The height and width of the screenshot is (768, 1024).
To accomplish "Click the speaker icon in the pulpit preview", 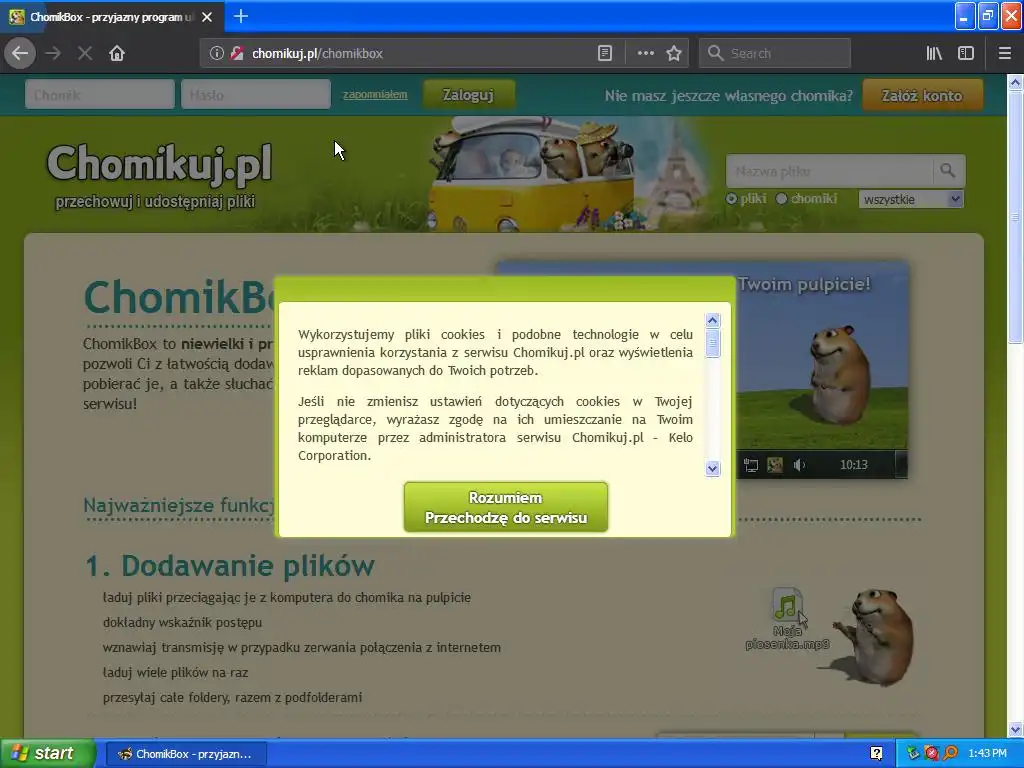I will (x=799, y=465).
